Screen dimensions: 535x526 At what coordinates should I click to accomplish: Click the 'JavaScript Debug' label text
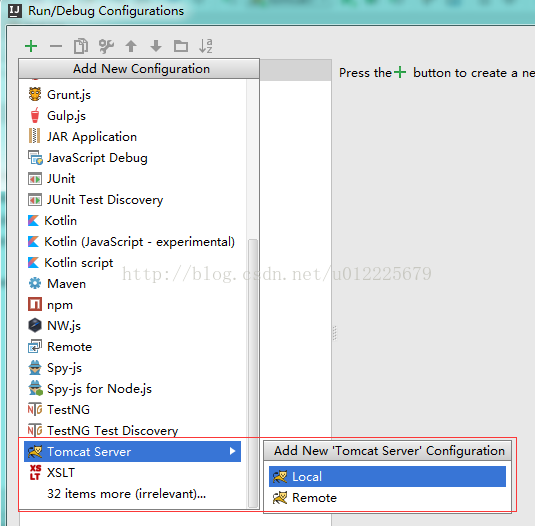pos(97,158)
